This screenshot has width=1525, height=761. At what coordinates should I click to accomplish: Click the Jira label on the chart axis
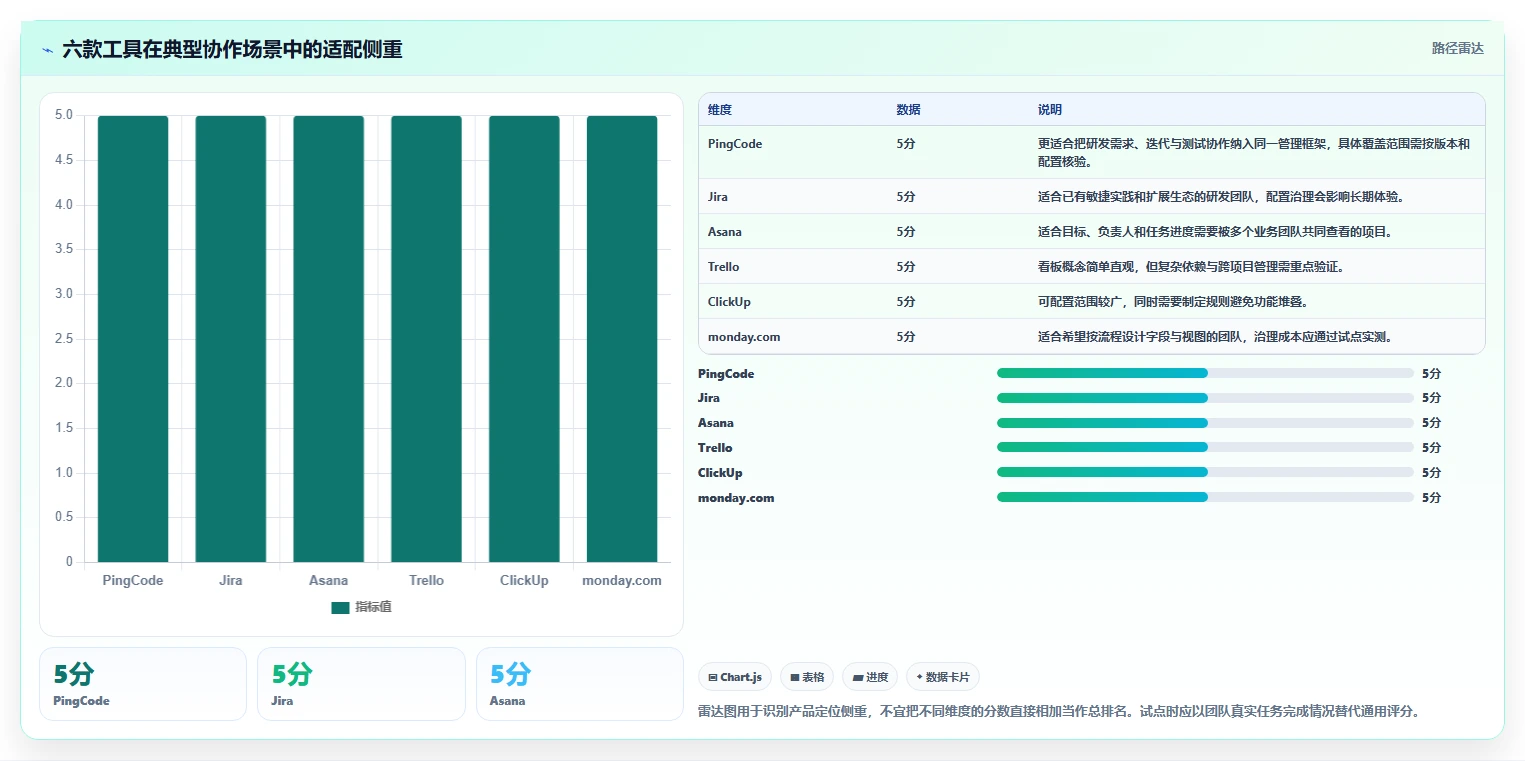(x=231, y=581)
